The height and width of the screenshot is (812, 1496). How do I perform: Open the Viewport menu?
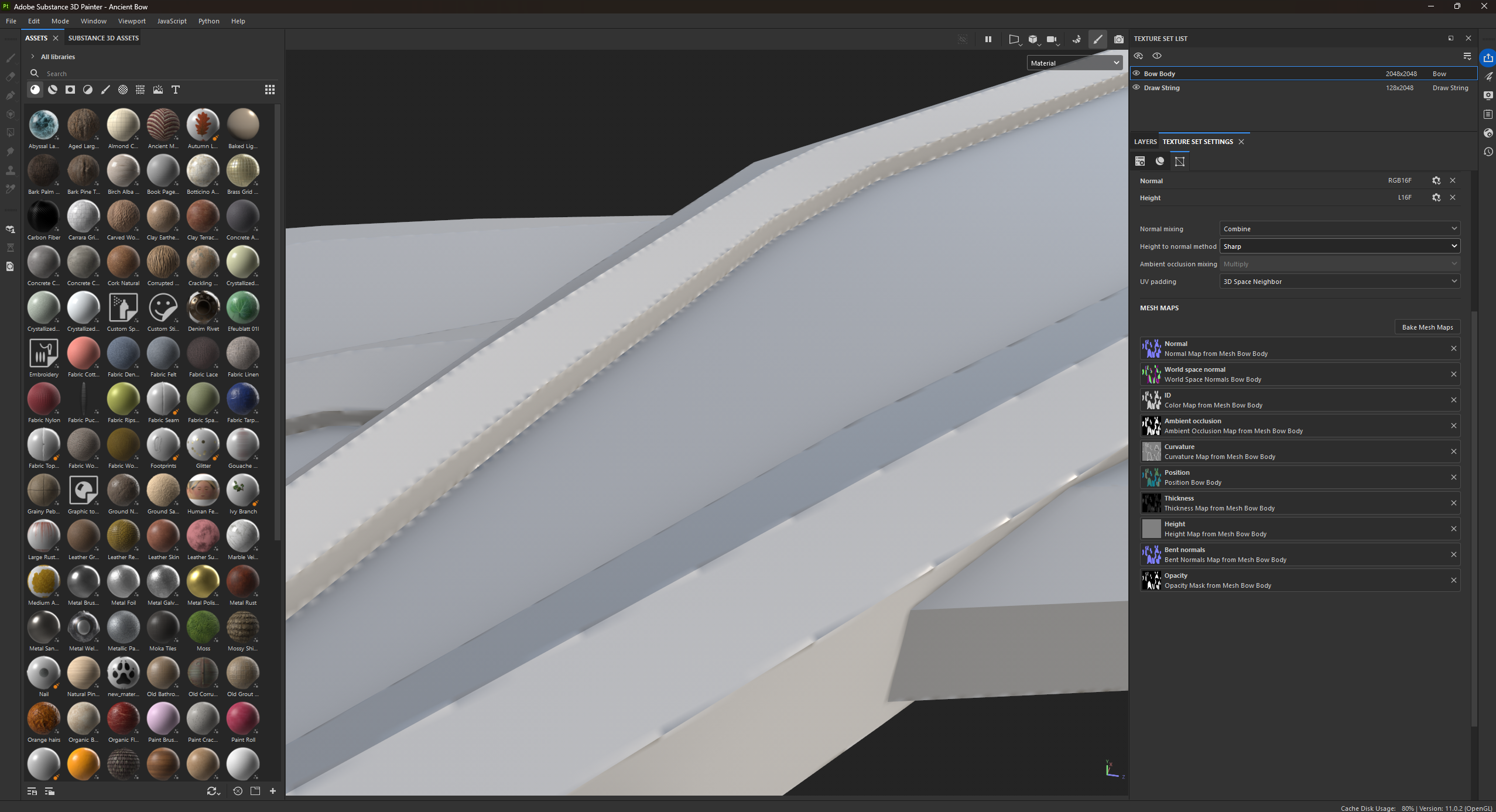click(132, 21)
